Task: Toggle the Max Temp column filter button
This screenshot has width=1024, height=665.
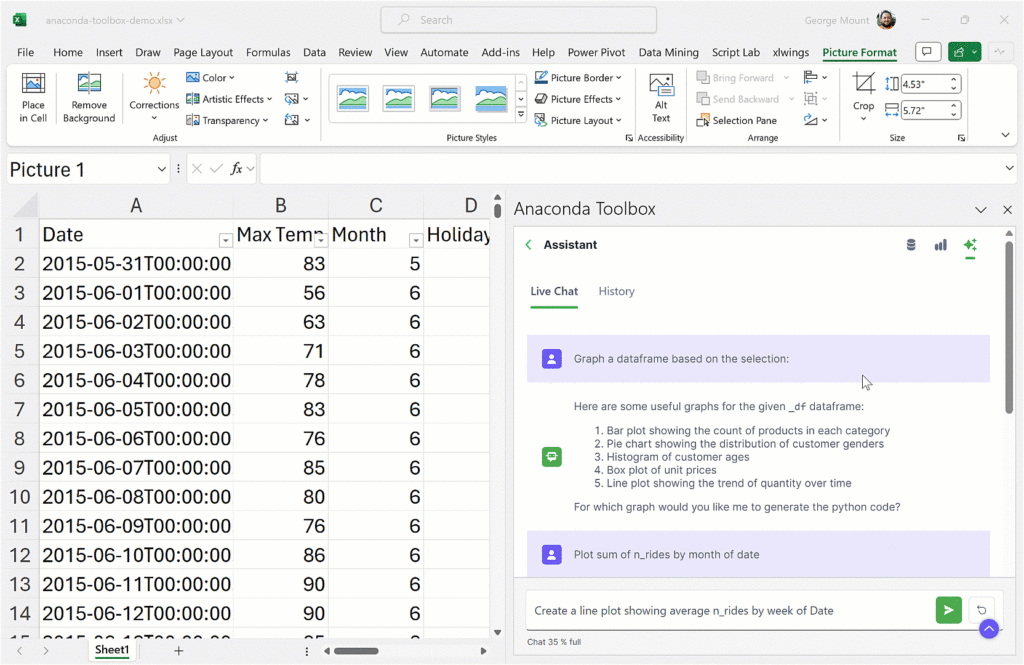Action: coord(320,239)
